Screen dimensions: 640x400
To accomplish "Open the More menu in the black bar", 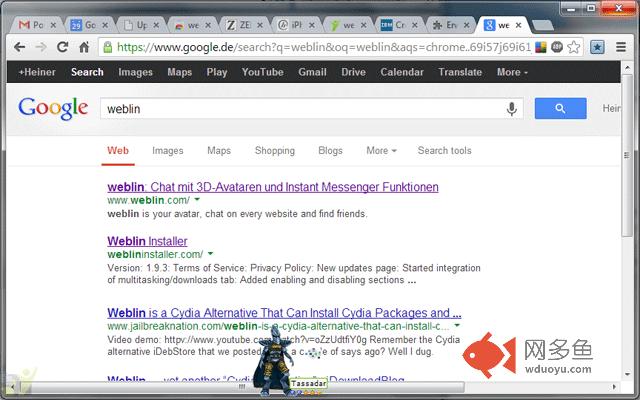I will pos(512,72).
